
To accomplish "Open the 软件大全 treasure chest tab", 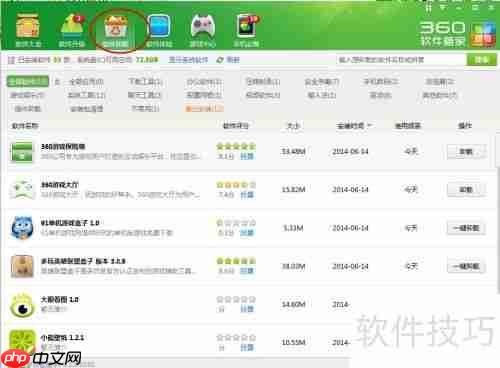I will 28,30.
